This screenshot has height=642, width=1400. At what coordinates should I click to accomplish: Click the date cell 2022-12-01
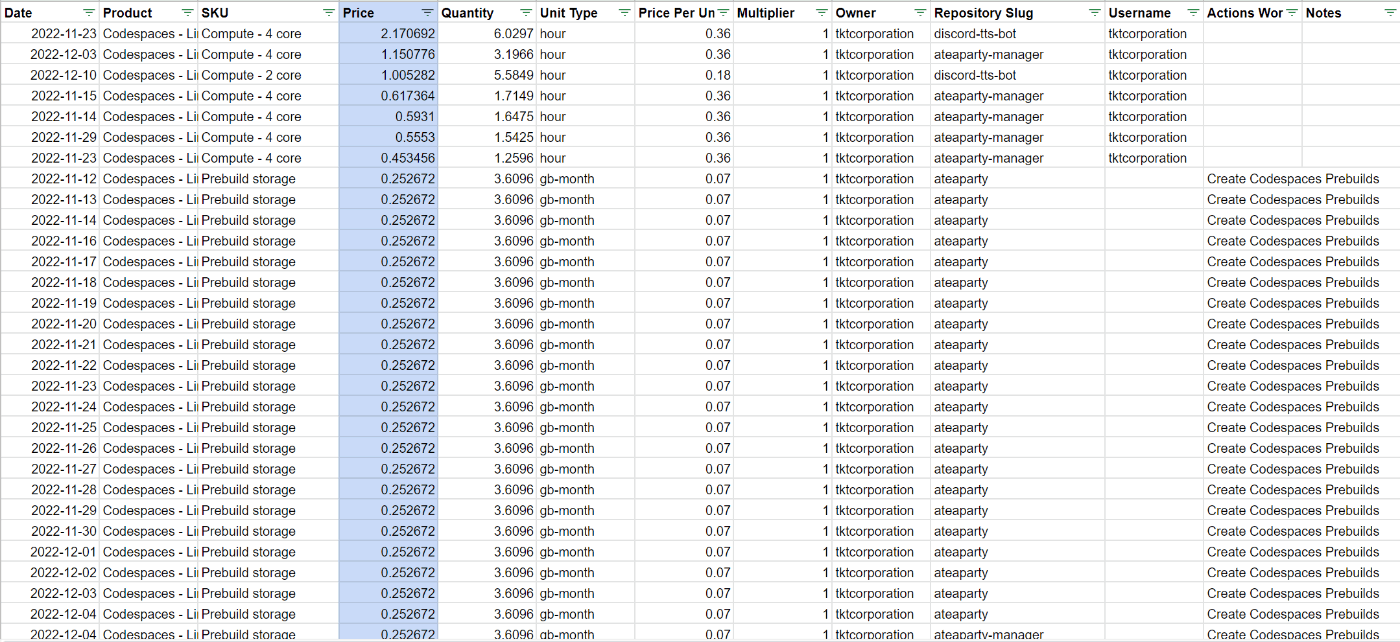[x=50, y=552]
